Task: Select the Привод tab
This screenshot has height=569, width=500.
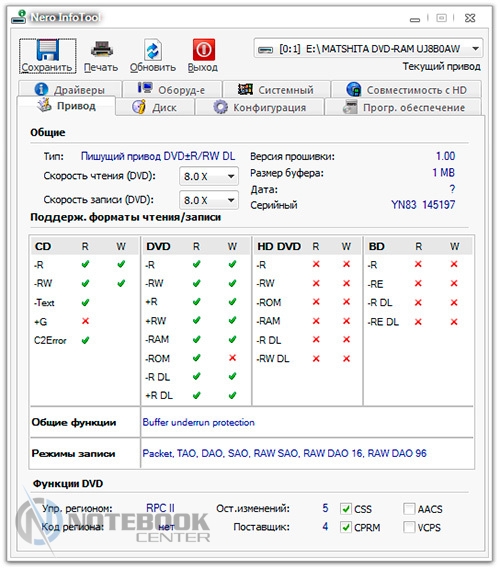Action: click(66, 106)
